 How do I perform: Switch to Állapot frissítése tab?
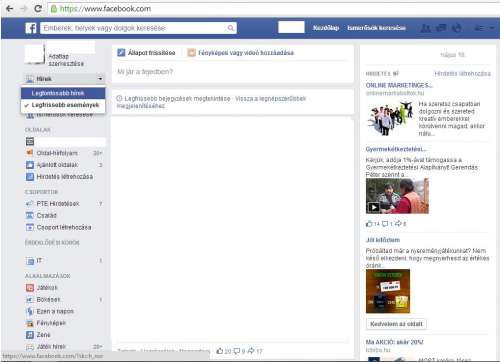(x=146, y=53)
